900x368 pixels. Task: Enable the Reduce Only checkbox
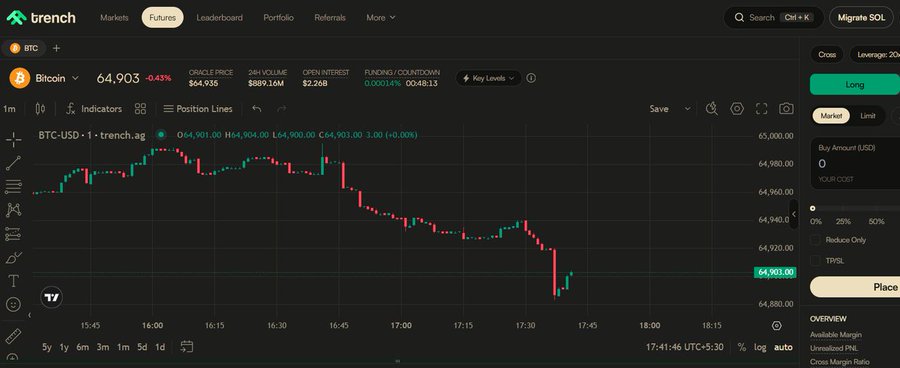coord(815,240)
